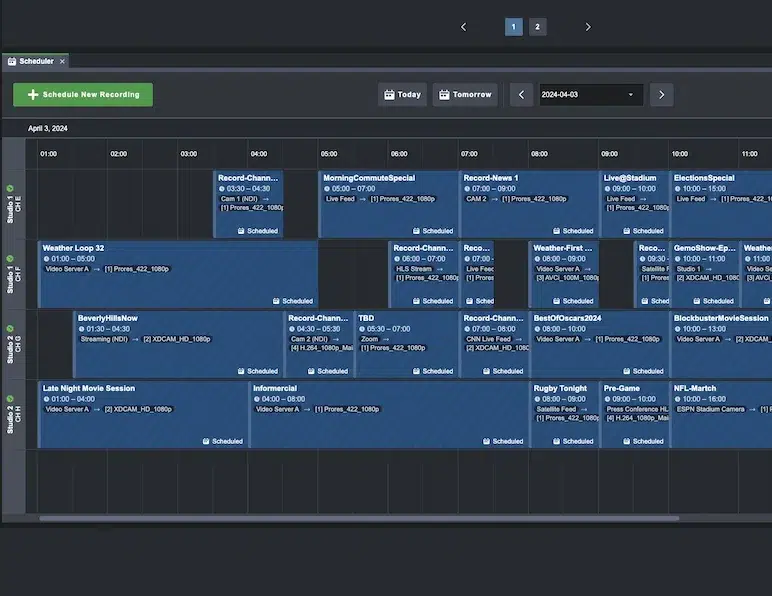Select the Scheduler tab
This screenshot has width=772, height=596.
click(35, 61)
